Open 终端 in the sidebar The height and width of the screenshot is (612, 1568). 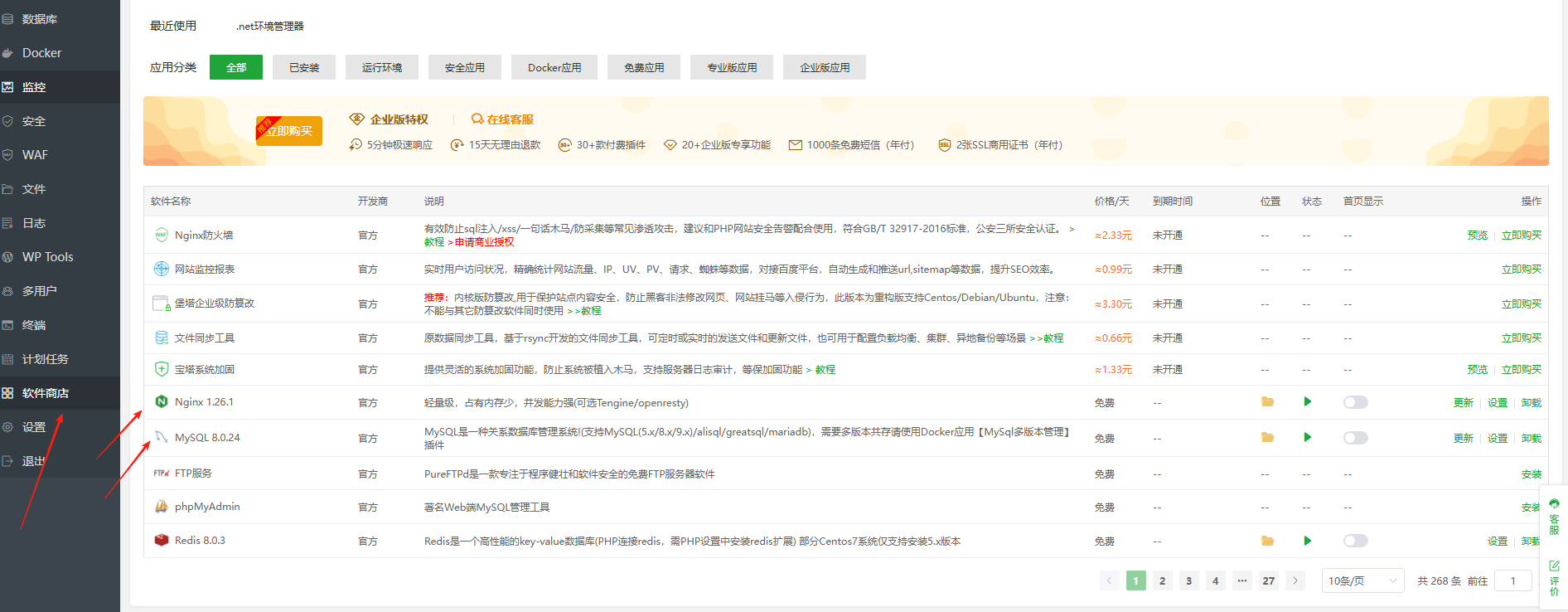(x=60, y=325)
